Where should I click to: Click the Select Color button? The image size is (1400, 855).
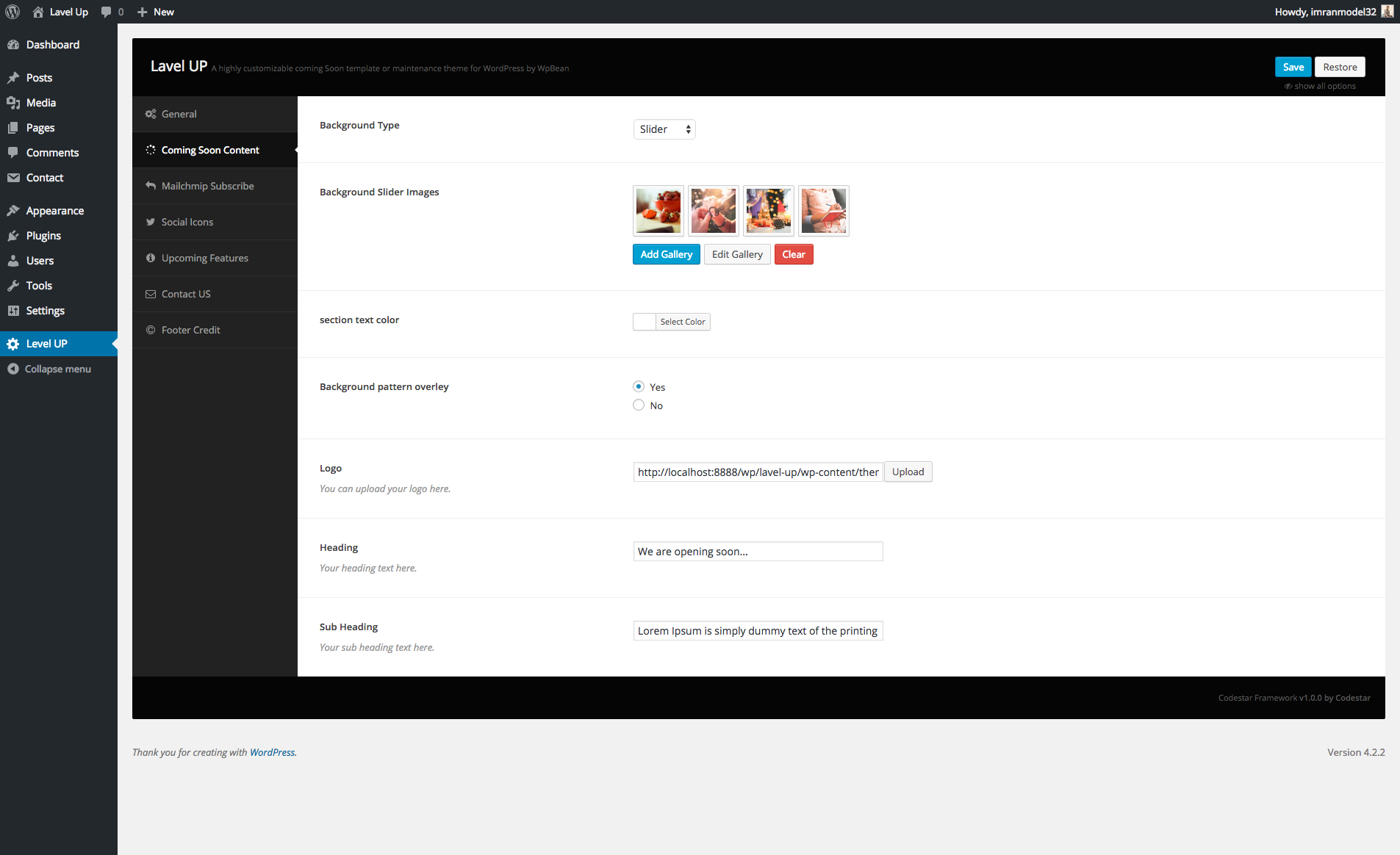[x=683, y=322]
